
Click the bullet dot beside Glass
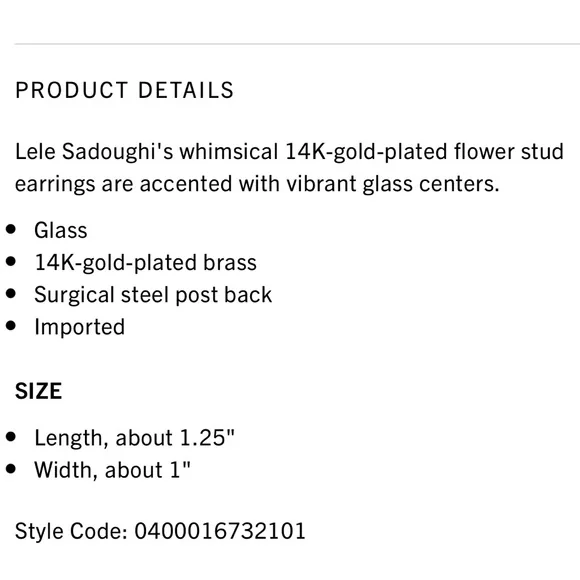click(x=11, y=229)
